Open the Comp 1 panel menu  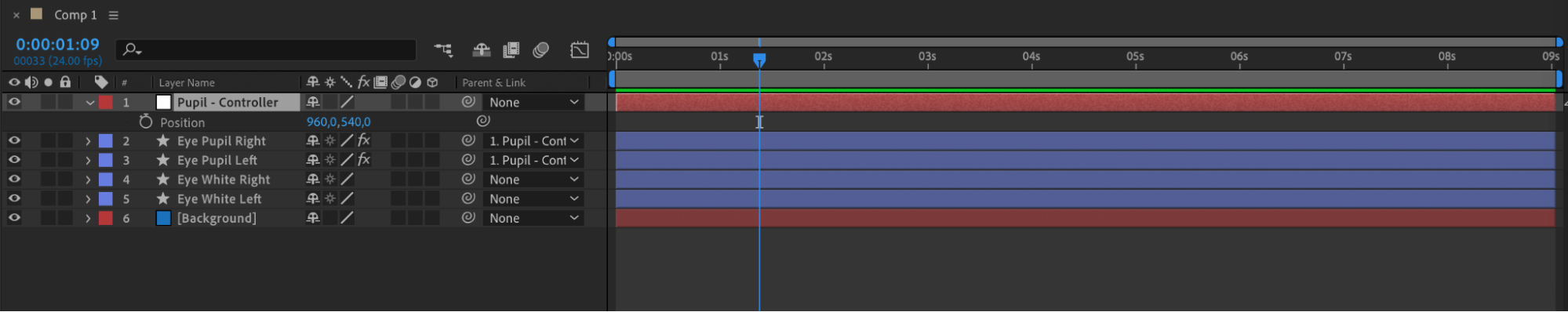pos(114,15)
